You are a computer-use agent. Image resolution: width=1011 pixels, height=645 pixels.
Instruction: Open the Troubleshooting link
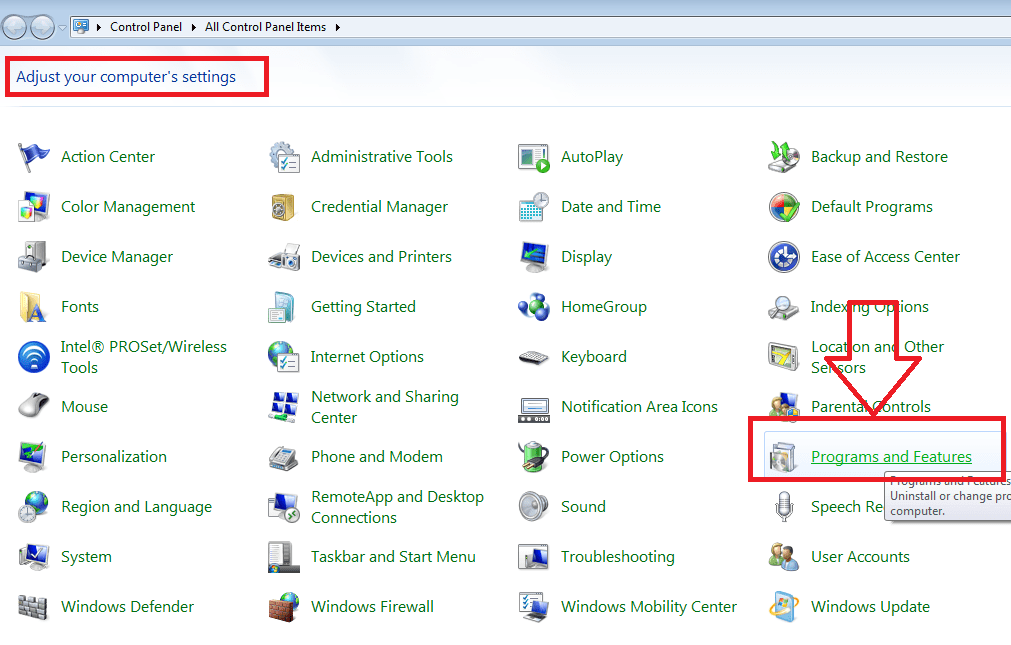tap(618, 557)
